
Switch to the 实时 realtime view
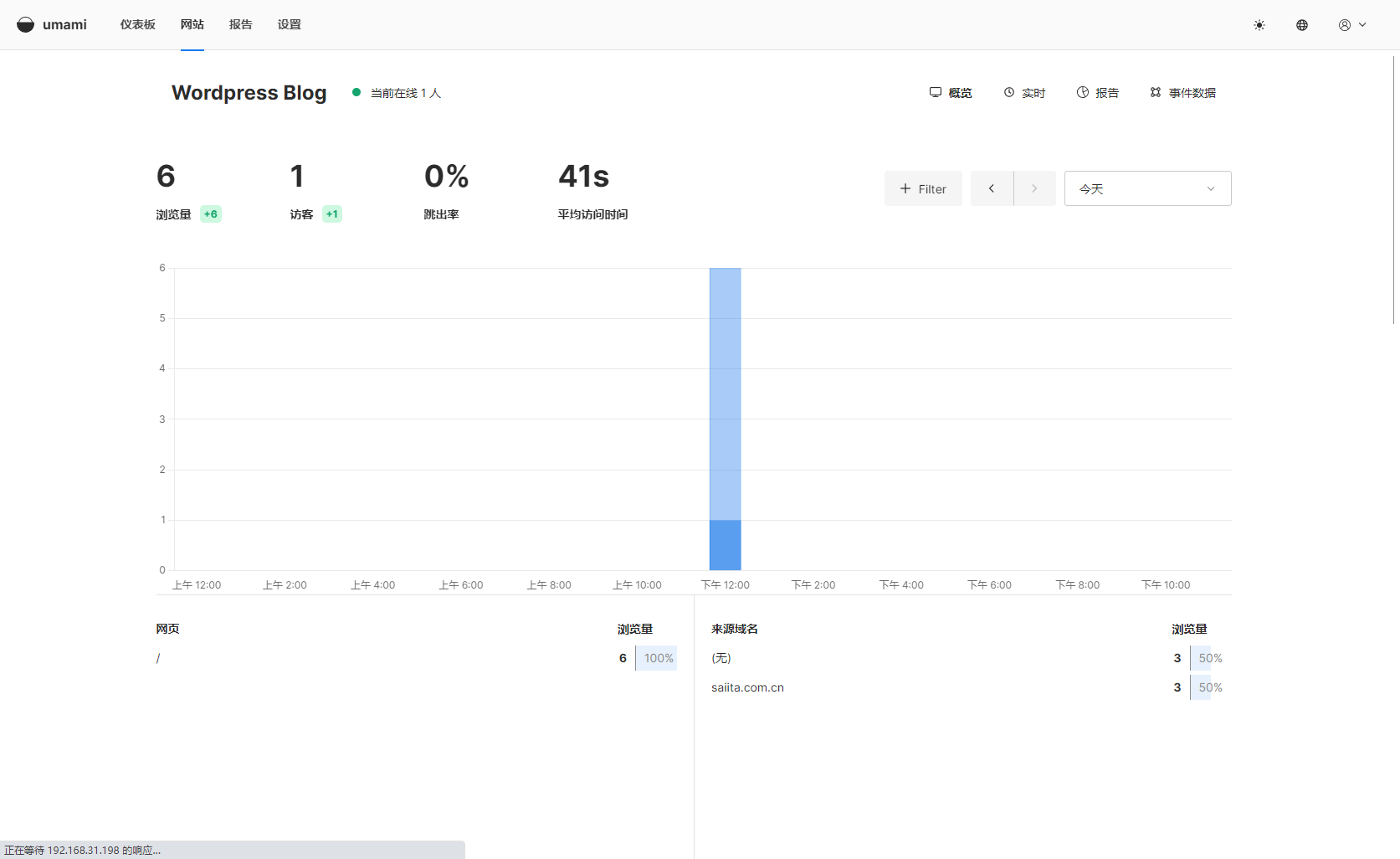(x=1024, y=93)
